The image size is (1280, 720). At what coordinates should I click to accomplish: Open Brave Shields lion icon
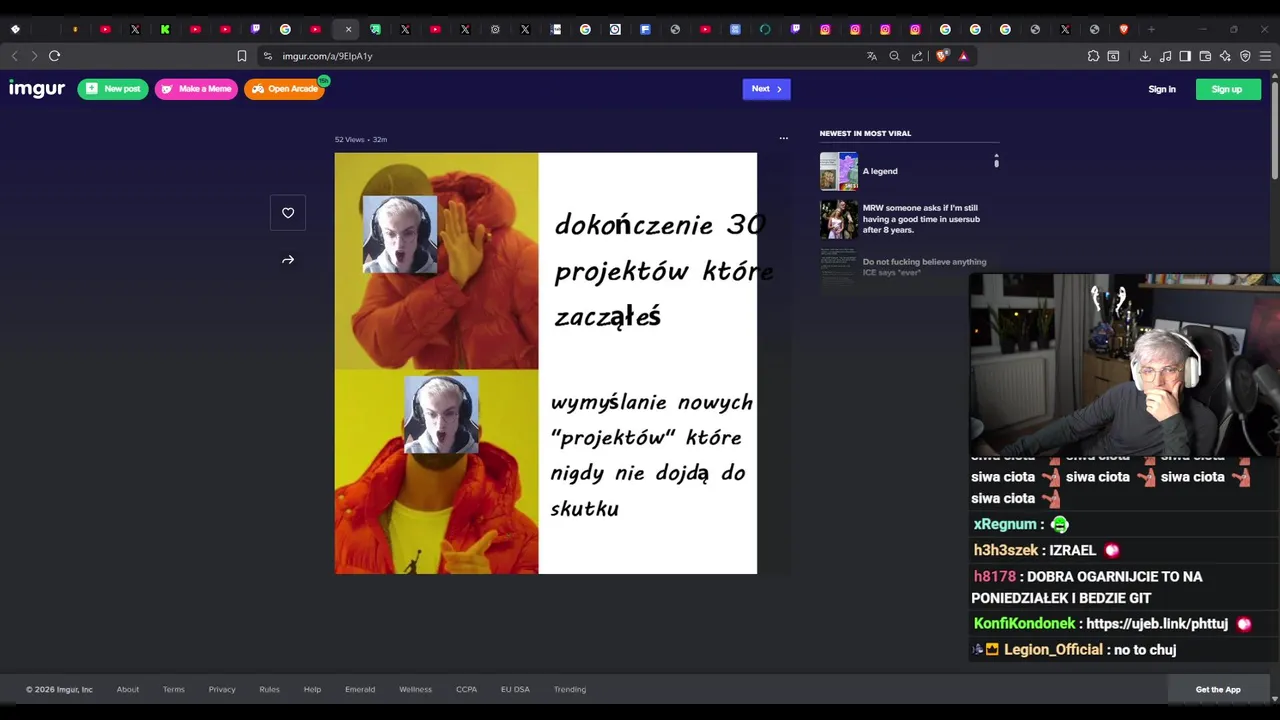941,56
